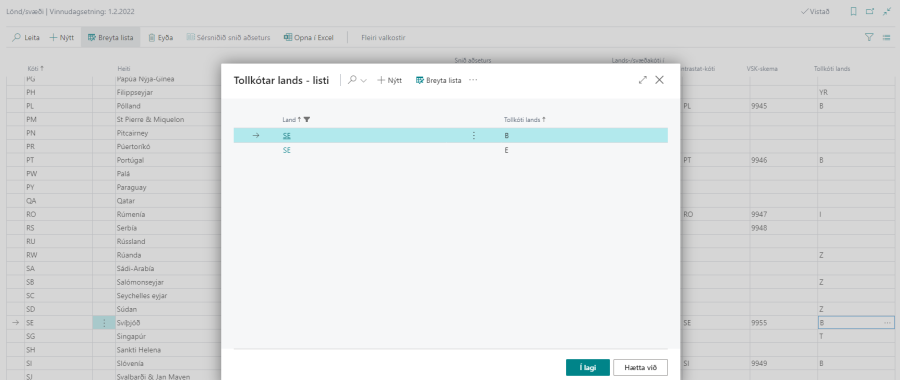Click Breyta lista in the dialog
This screenshot has height=380, width=900.
click(439, 80)
